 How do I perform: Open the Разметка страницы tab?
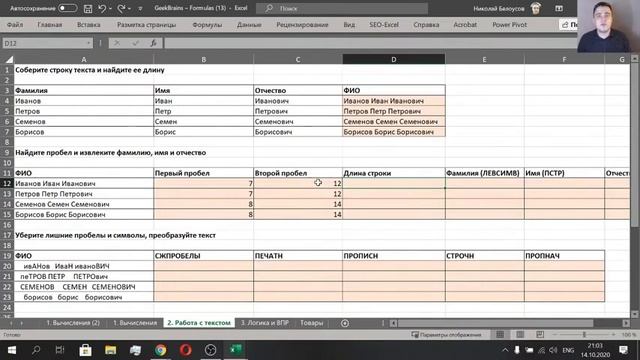[147, 25]
